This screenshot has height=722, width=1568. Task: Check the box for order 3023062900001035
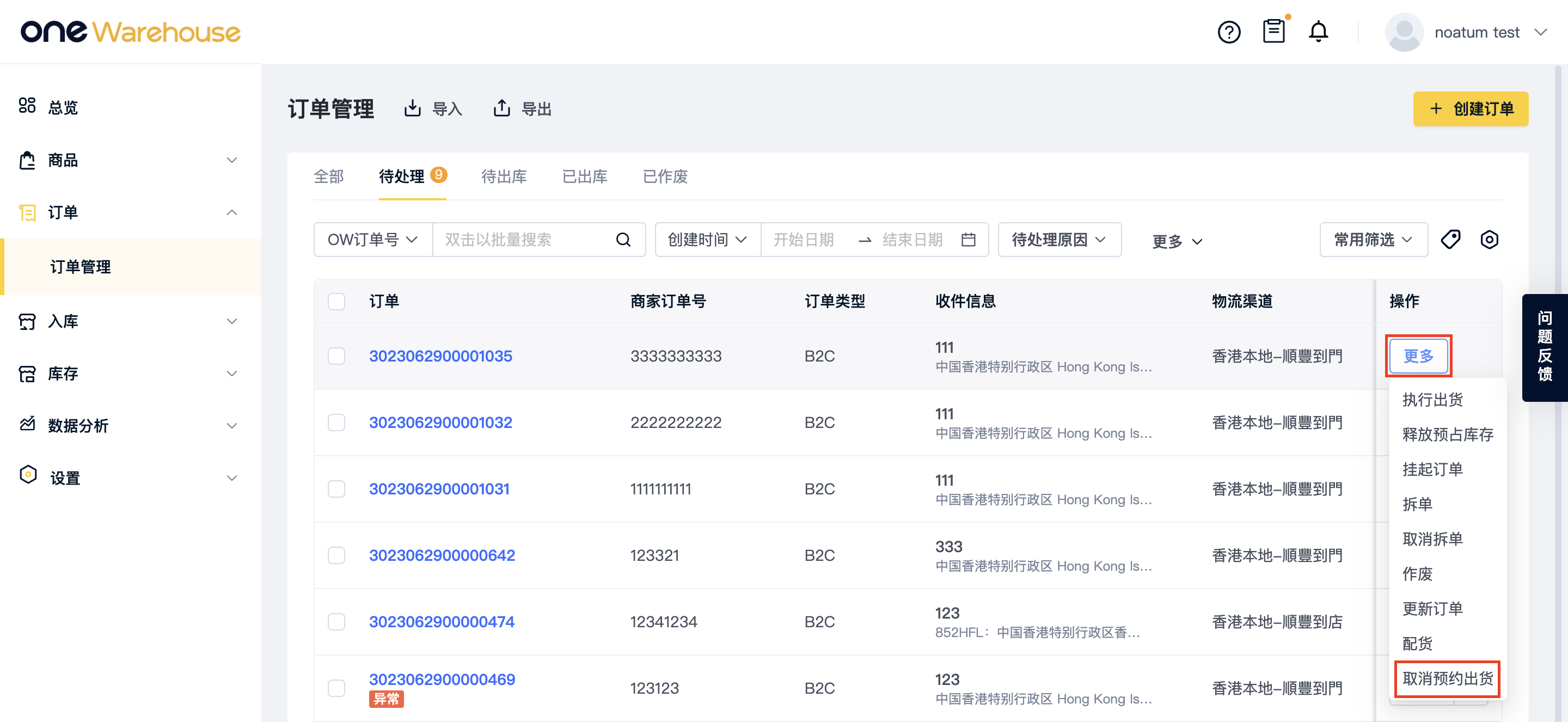click(x=336, y=356)
